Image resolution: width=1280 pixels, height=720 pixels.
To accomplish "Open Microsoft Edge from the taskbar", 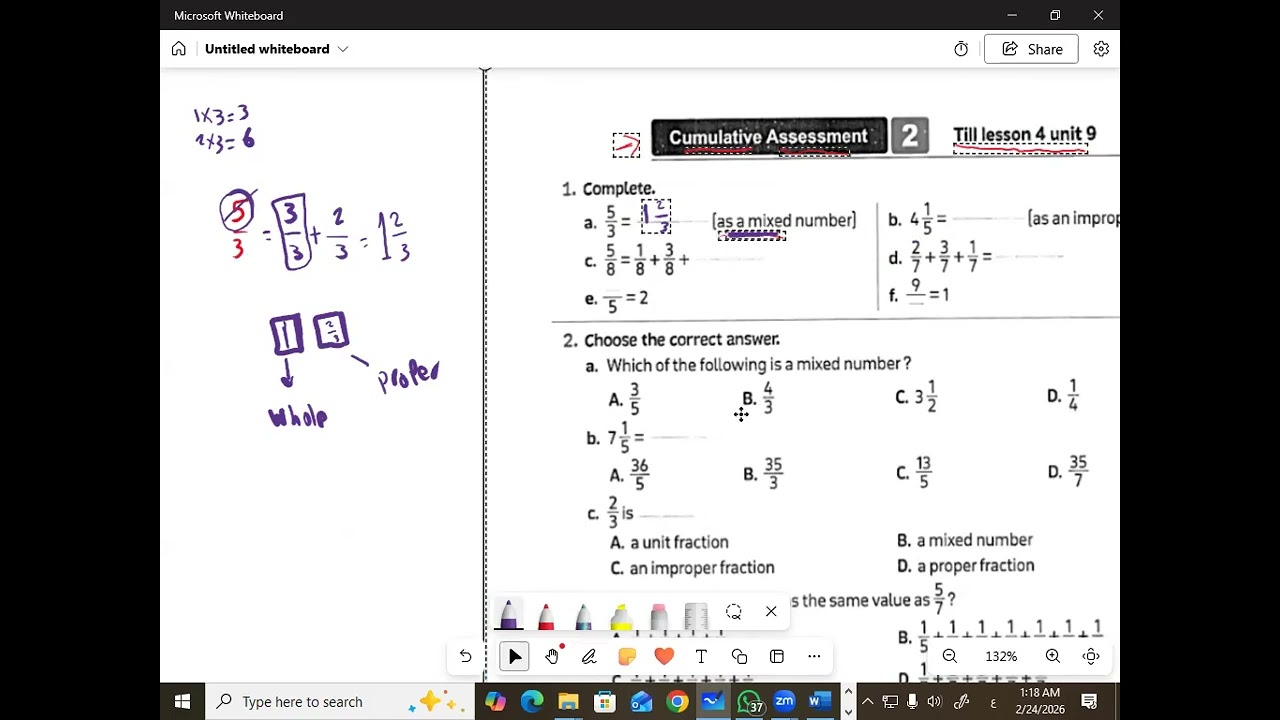I will 532,702.
